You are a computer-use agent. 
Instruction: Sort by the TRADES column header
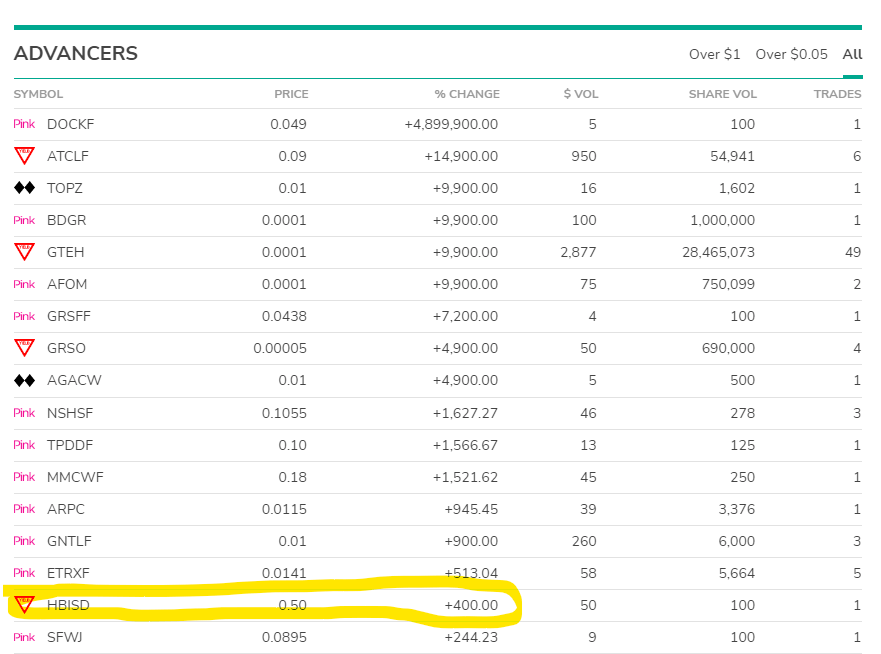tap(837, 94)
